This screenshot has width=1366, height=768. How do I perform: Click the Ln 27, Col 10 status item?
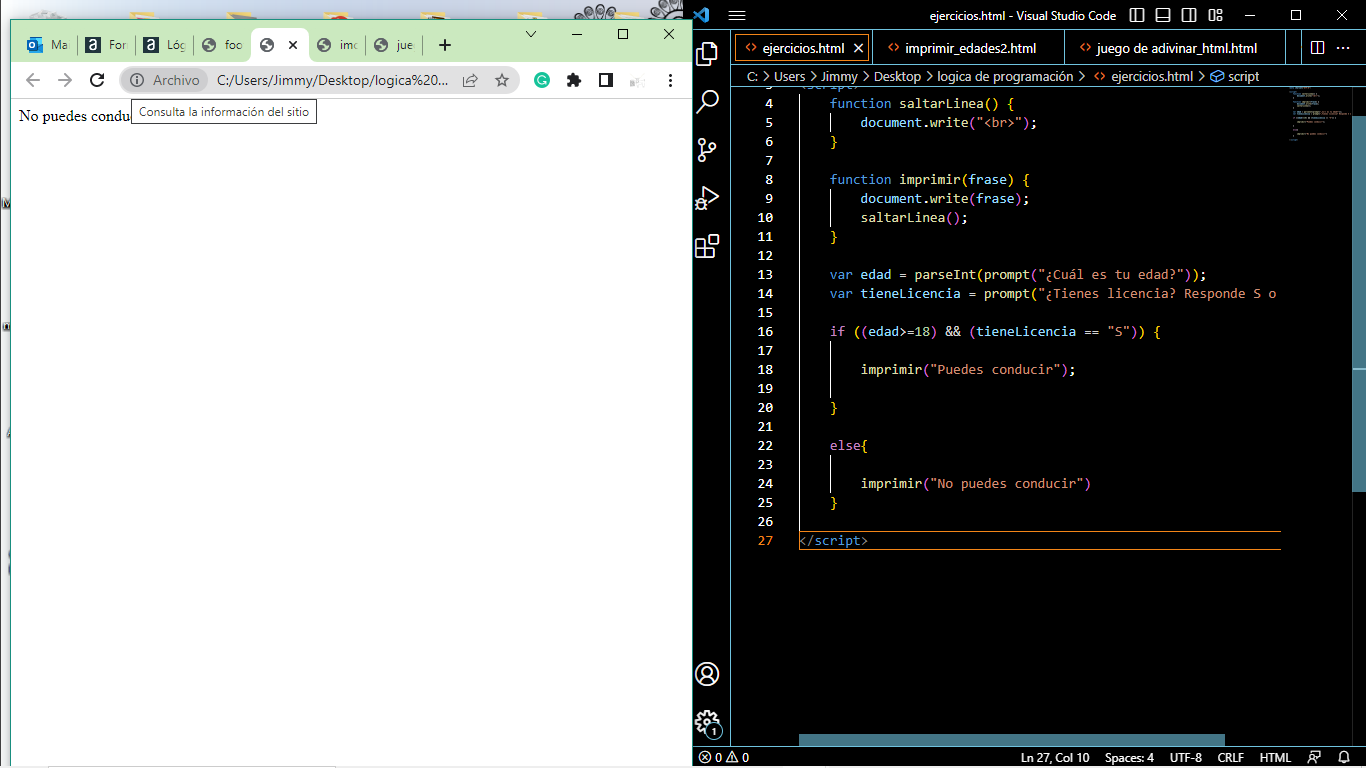pos(1055,758)
